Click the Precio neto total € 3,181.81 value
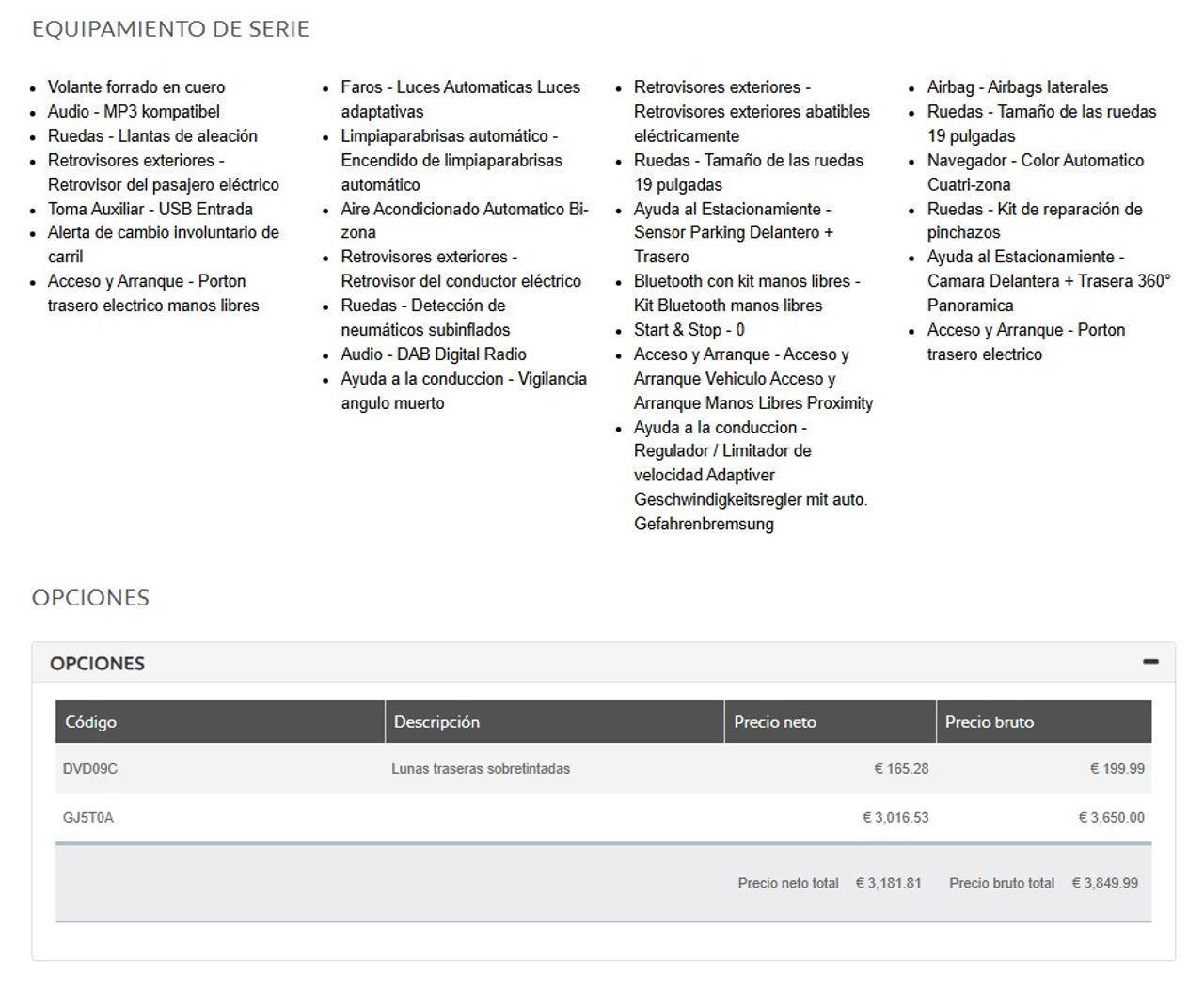 pyautogui.click(x=888, y=883)
